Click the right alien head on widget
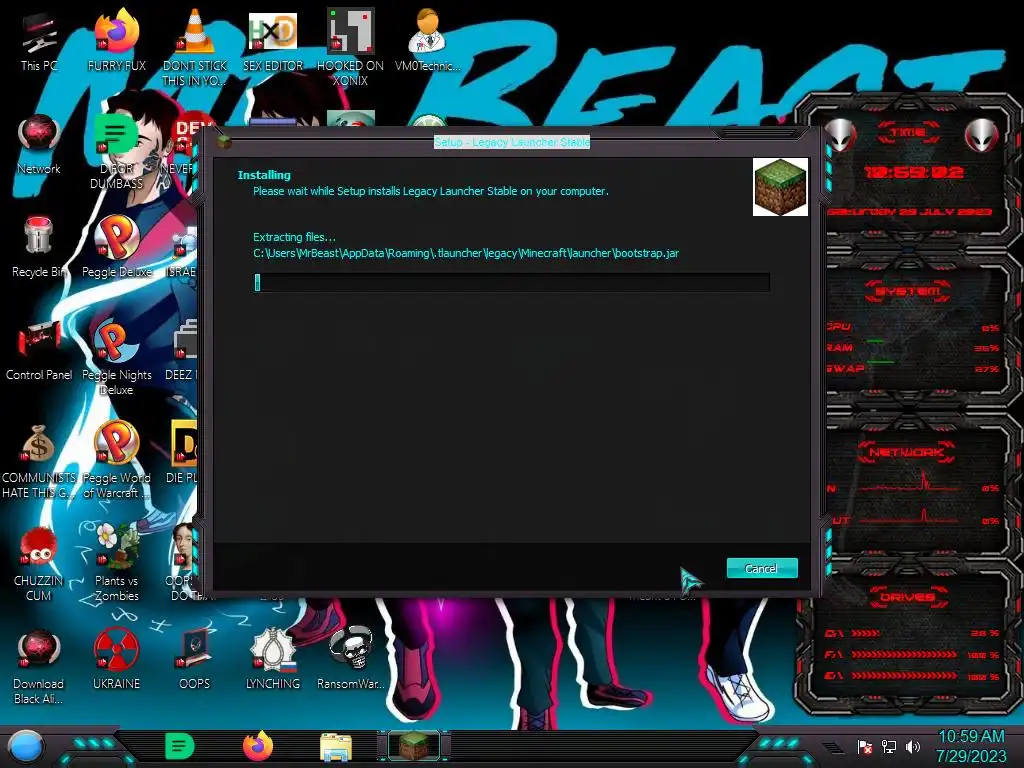The height and width of the screenshot is (768, 1024). click(981, 135)
